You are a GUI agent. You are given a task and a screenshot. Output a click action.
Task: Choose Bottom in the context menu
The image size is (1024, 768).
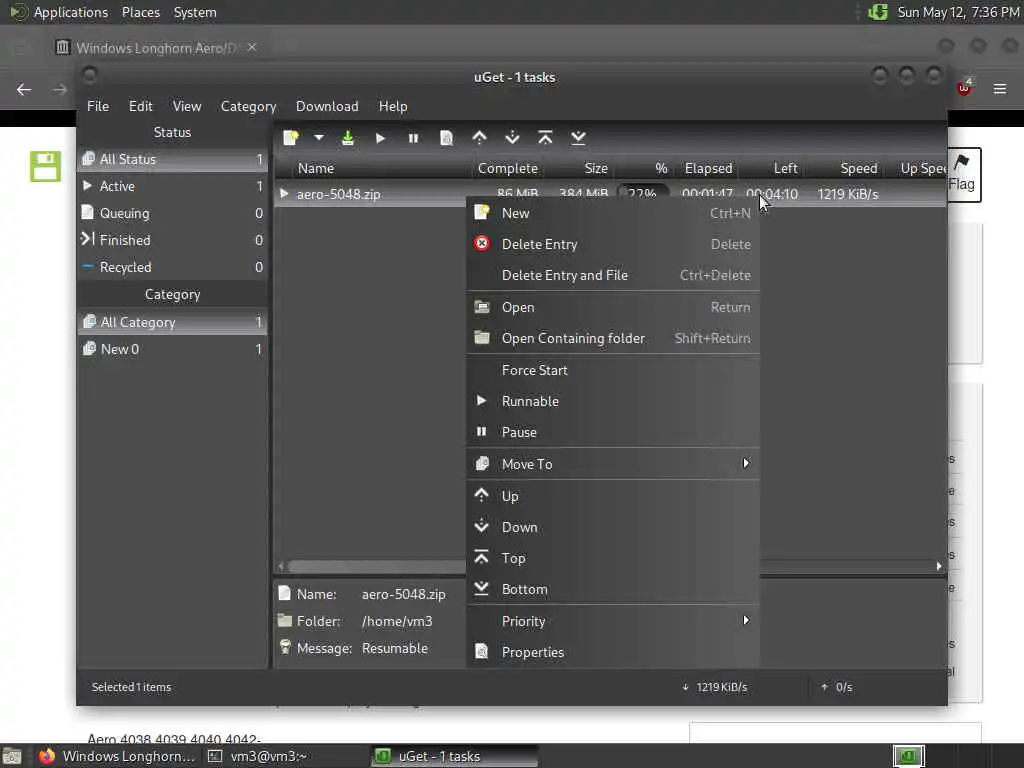tap(613, 589)
